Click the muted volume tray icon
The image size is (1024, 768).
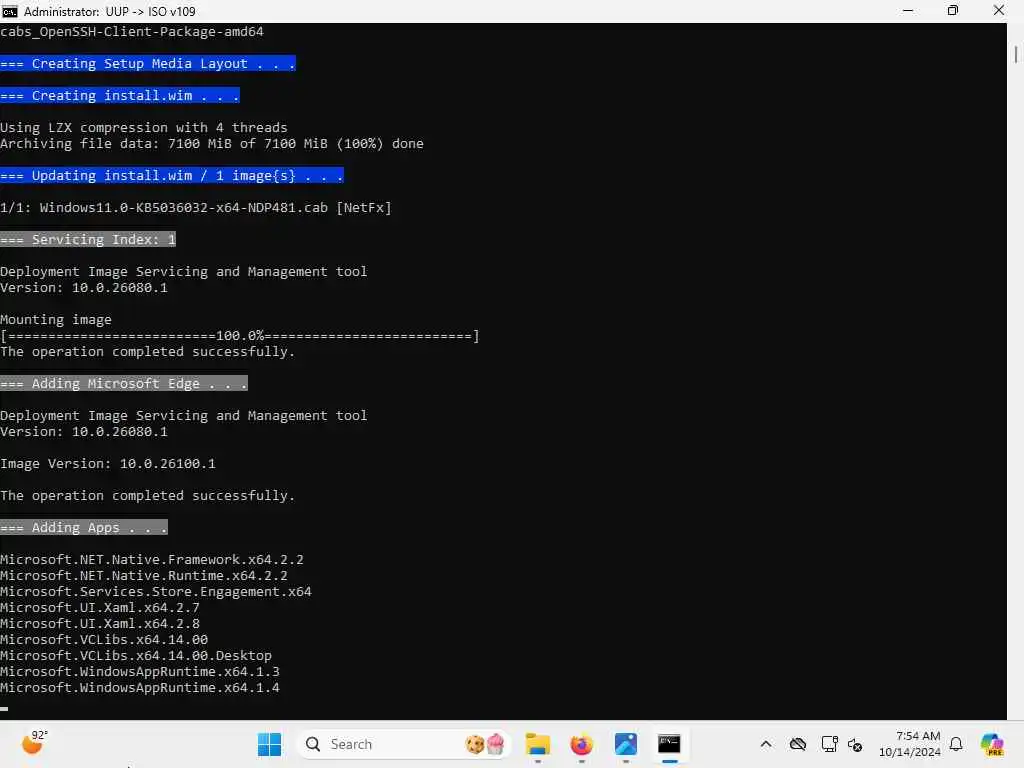855,744
